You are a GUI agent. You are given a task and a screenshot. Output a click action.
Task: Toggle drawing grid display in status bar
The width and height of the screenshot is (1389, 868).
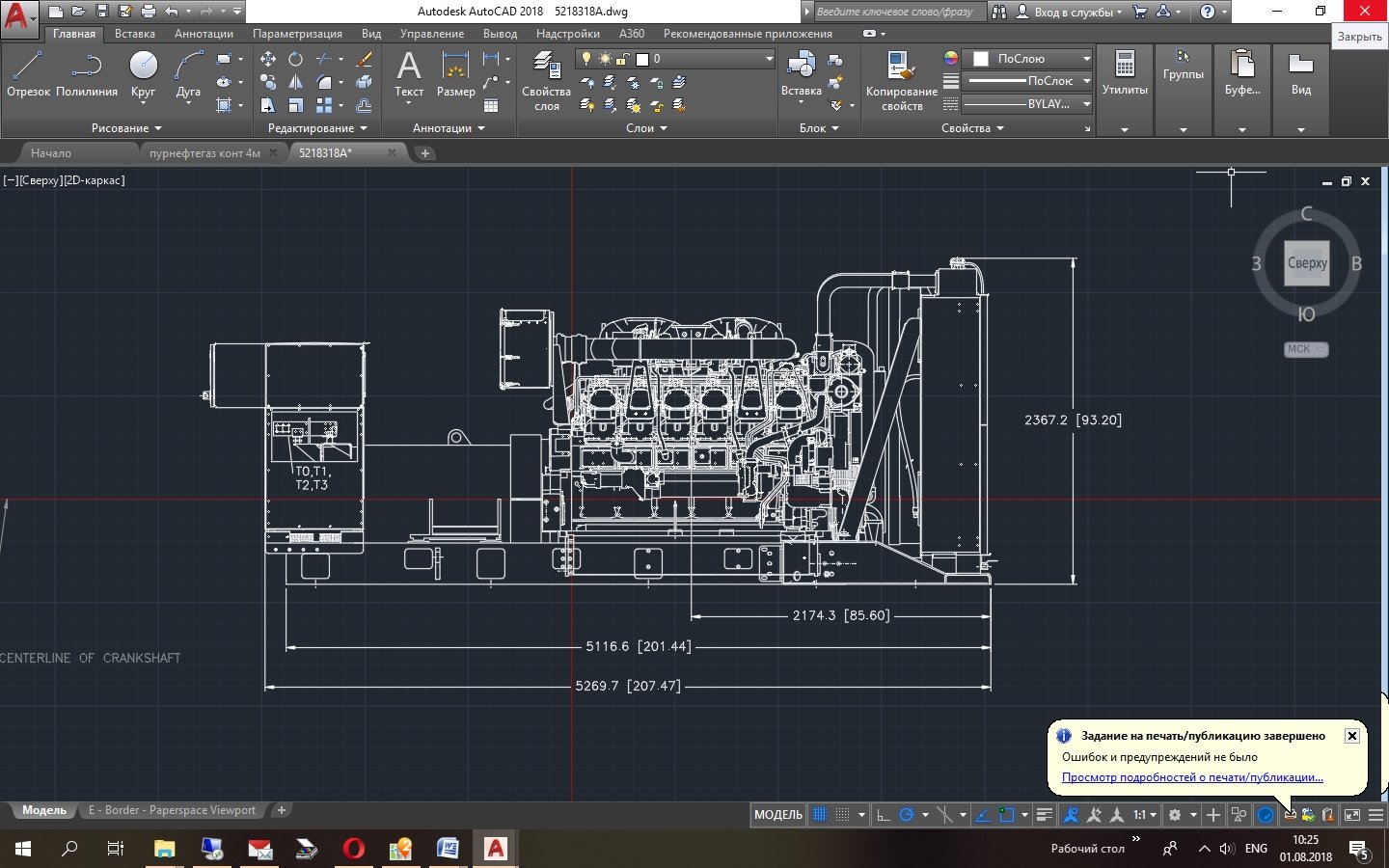[820, 815]
